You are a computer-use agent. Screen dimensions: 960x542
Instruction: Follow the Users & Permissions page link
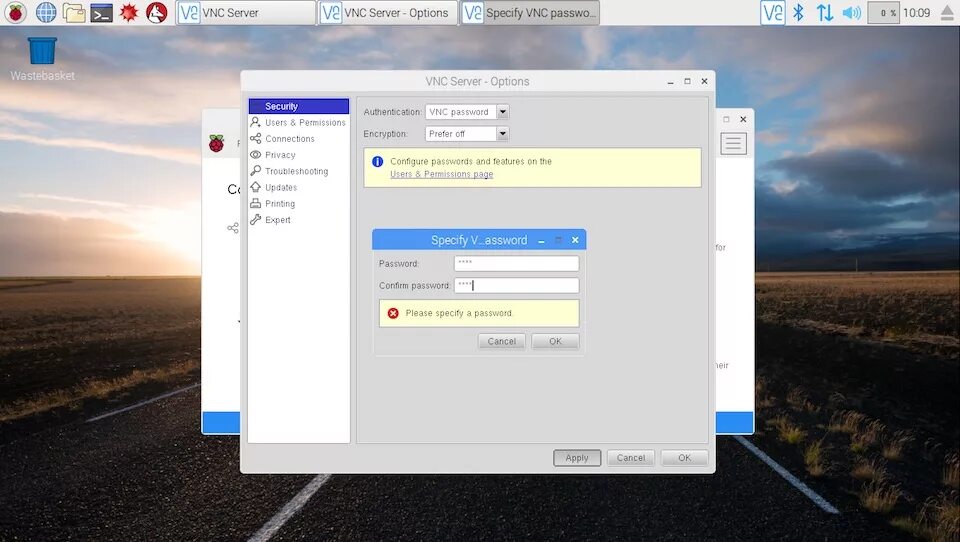coord(441,175)
